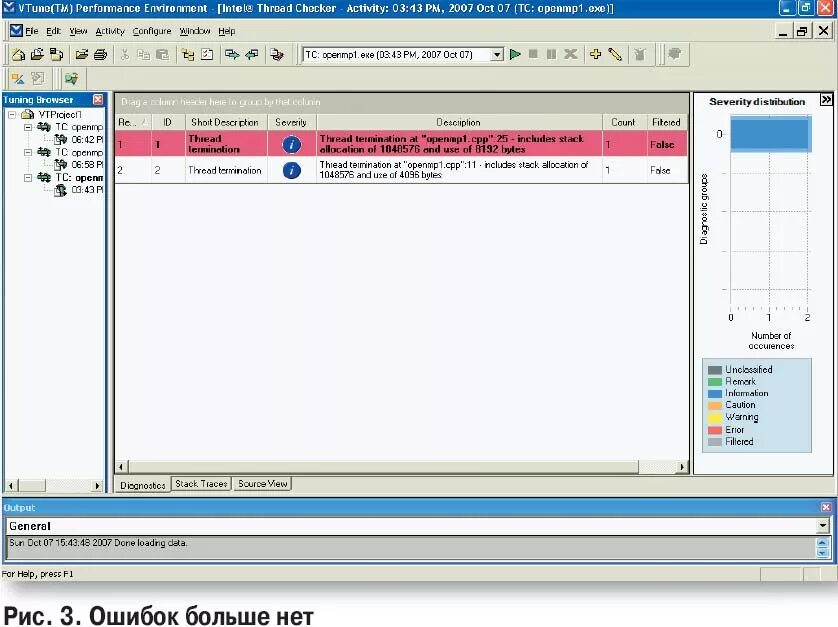Sort by the Severity column header

(x=291, y=122)
